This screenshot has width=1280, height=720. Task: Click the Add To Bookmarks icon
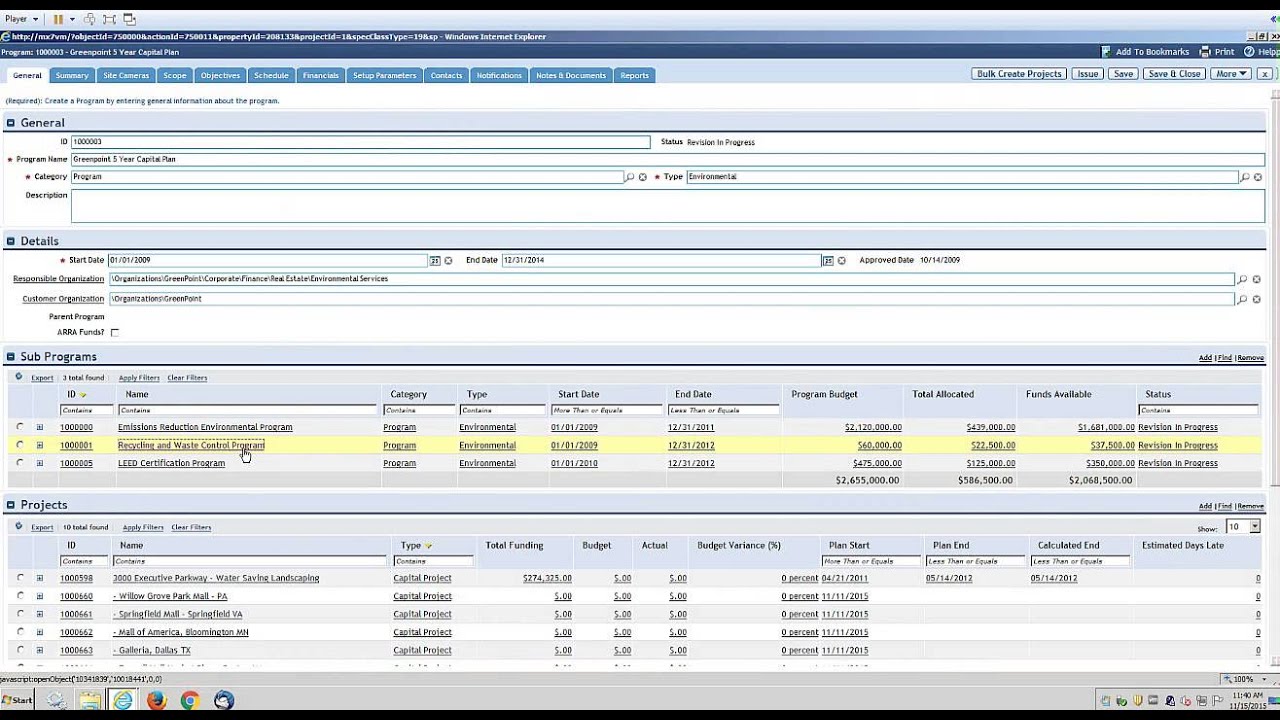(x=1106, y=52)
